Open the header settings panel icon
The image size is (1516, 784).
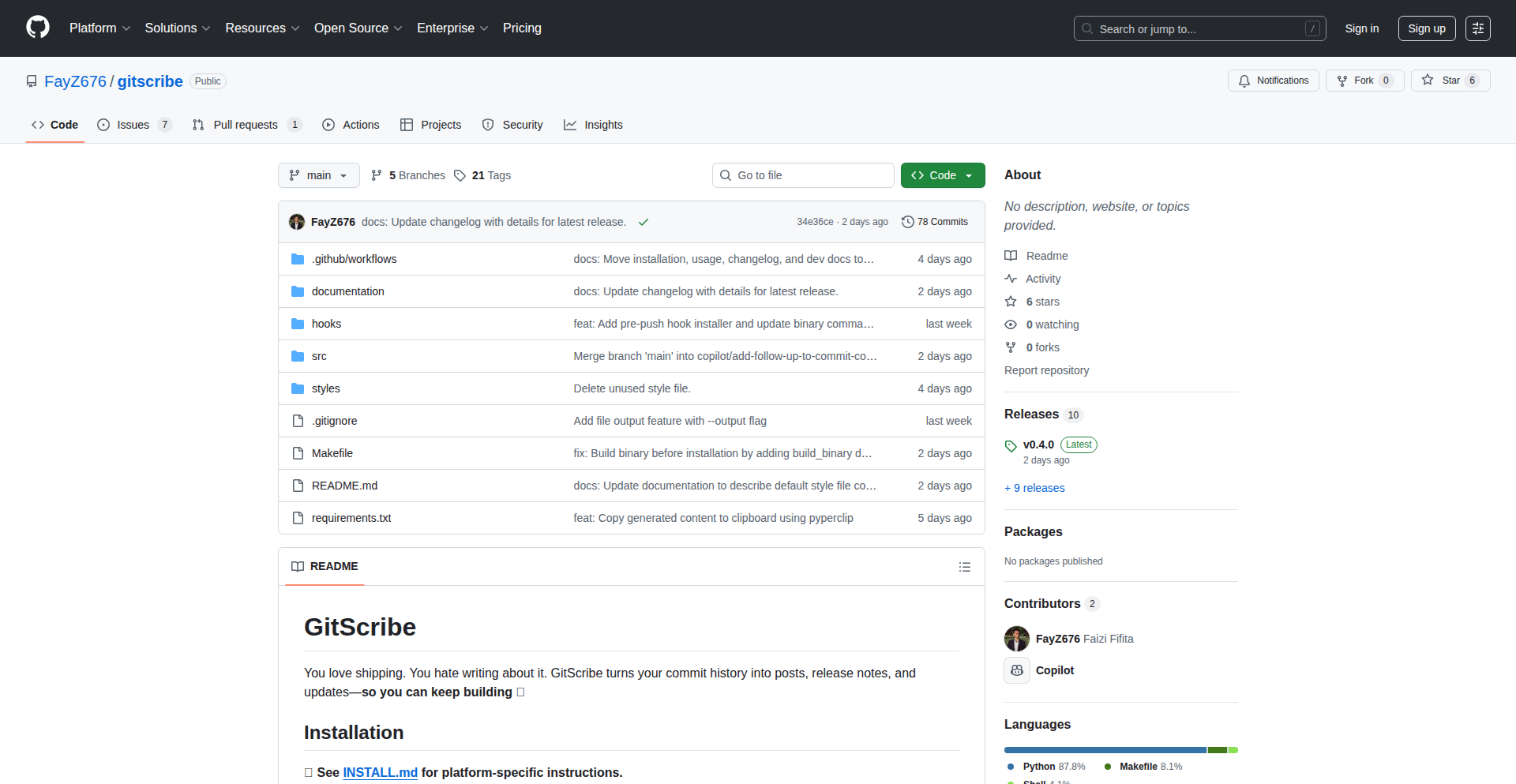(1477, 28)
